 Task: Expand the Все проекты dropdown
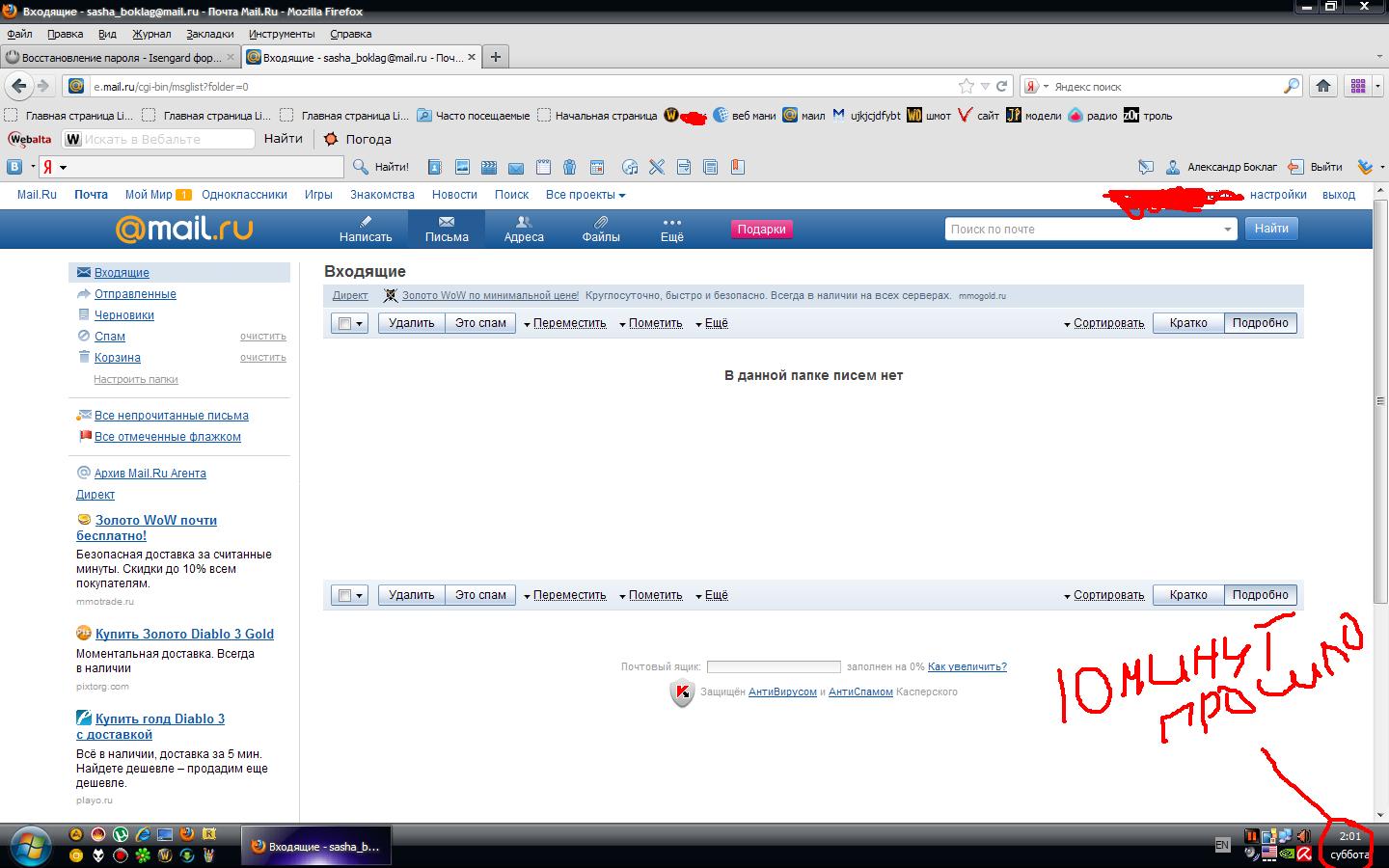[x=586, y=195]
